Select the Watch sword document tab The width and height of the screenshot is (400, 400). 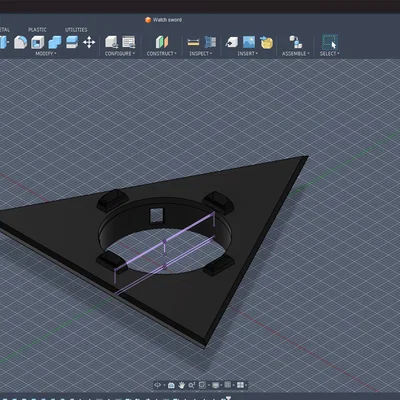[x=164, y=20]
